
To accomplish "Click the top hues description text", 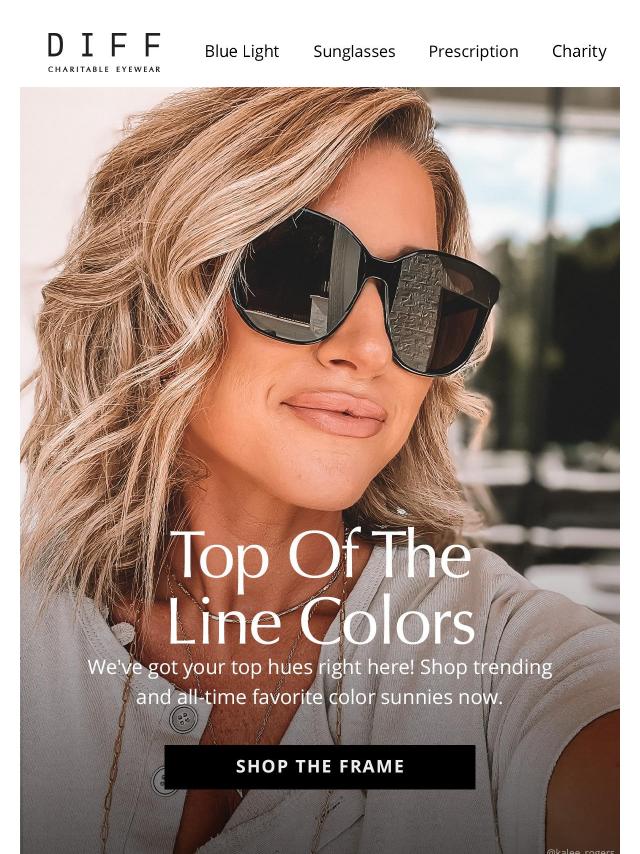I will click(320, 682).
